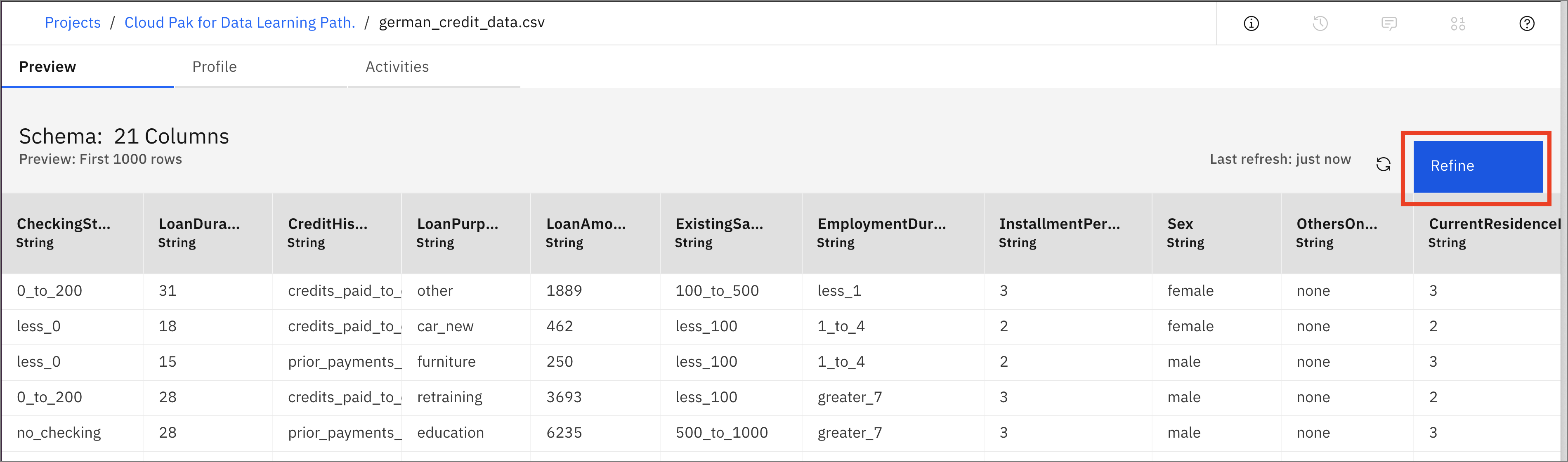Screen dimensions: 1568x462
Task: Open the comments icon
Action: 1389,24
